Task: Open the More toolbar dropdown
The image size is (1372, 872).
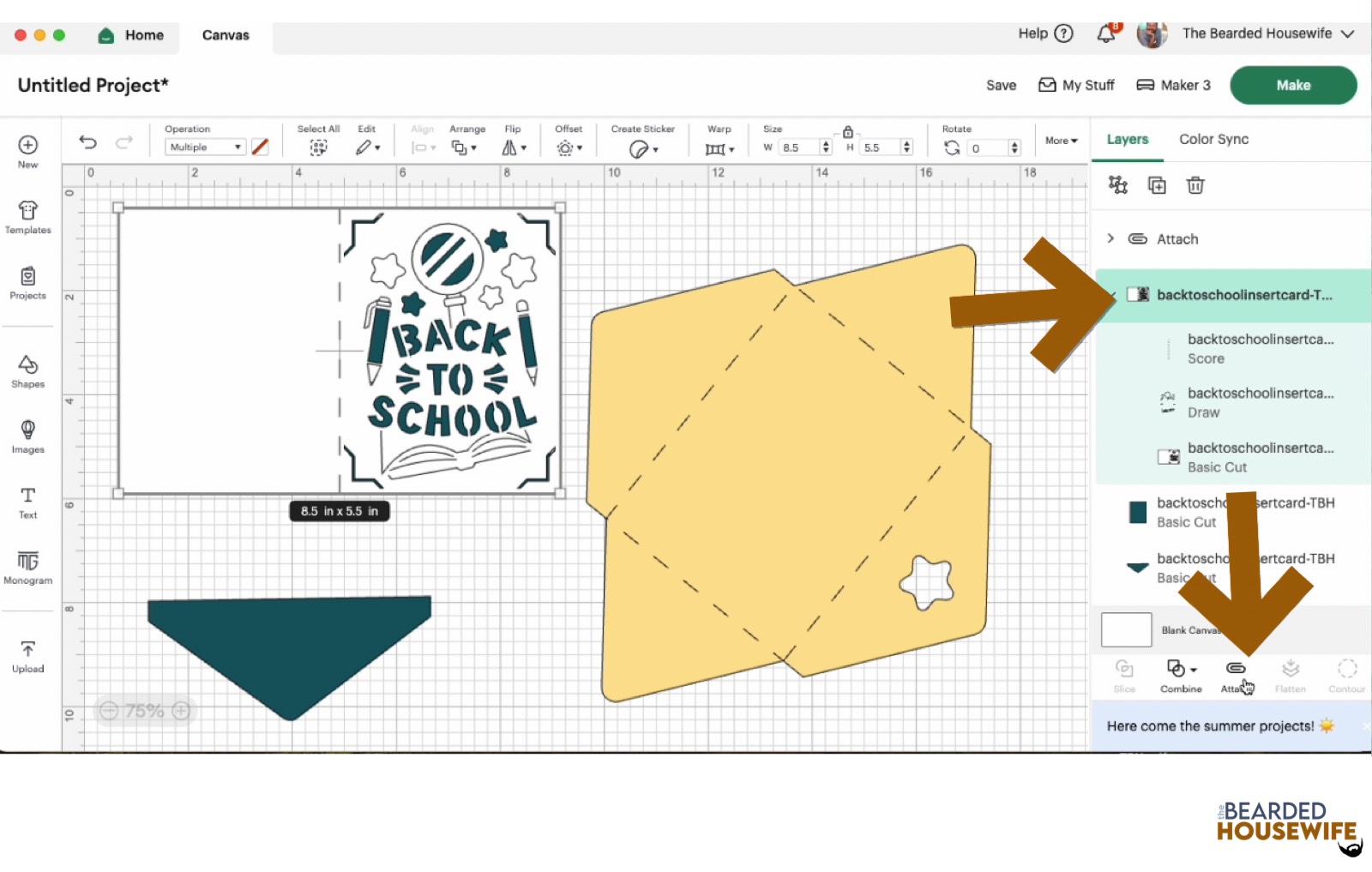Action: tap(1061, 141)
